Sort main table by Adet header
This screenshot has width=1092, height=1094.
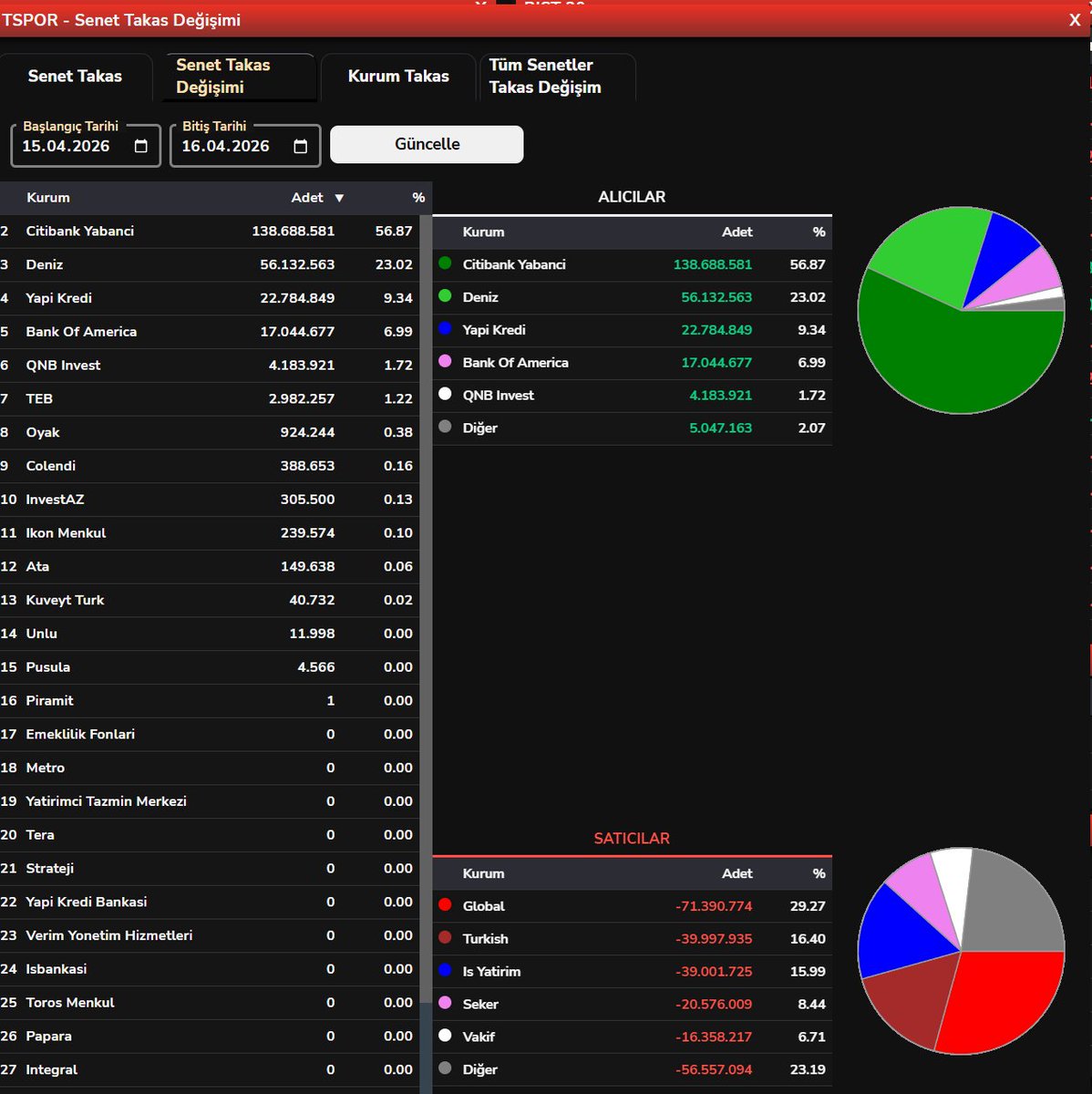[307, 198]
